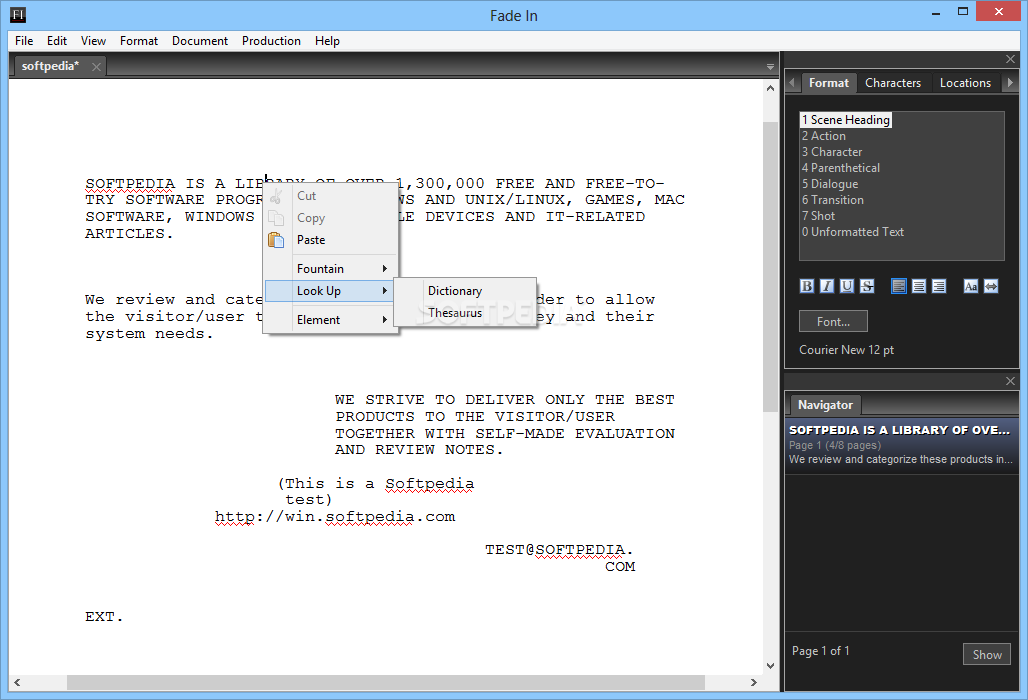
Task: Click the http://win.softpedia.com text line
Action: pos(335,517)
